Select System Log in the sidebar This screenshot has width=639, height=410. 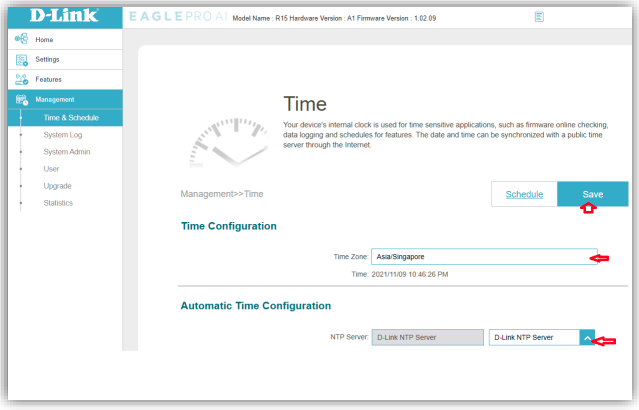coord(63,135)
